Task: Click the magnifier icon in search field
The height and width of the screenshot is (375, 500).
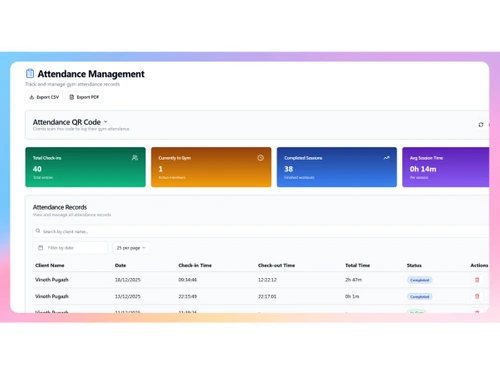Action: click(38, 231)
